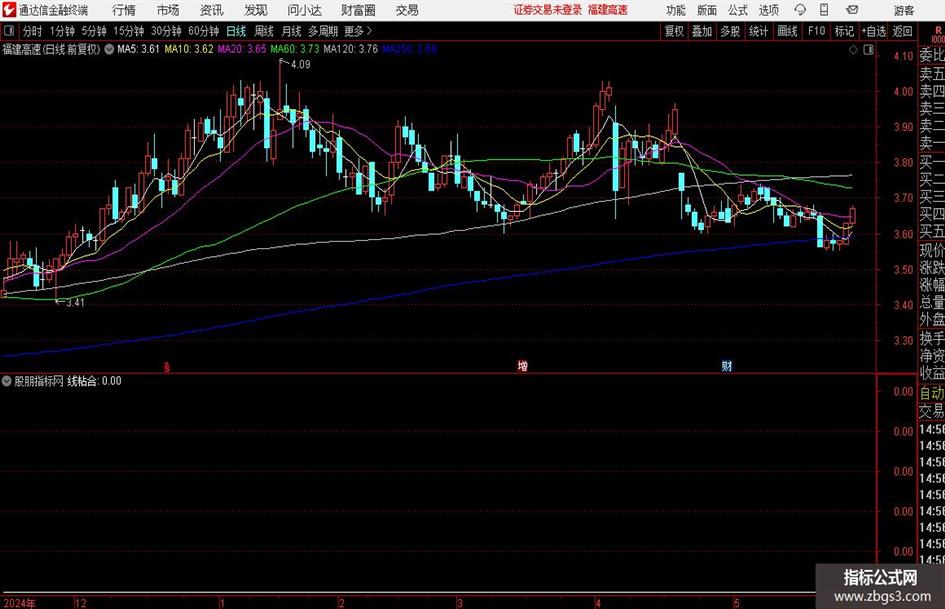Open the 市场 menu

click(168, 10)
